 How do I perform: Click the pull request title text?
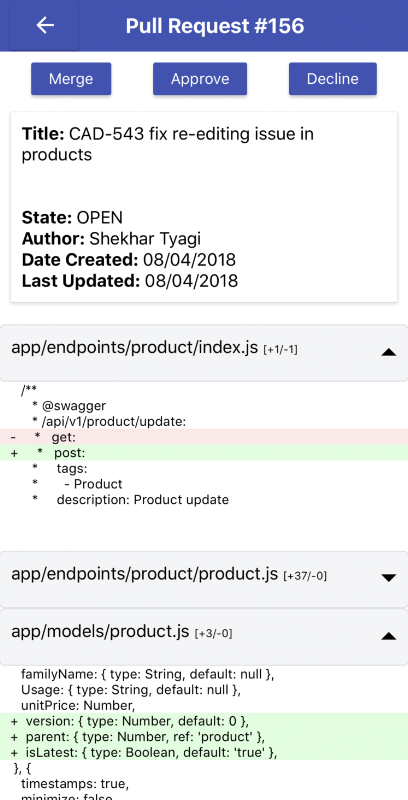[168, 144]
